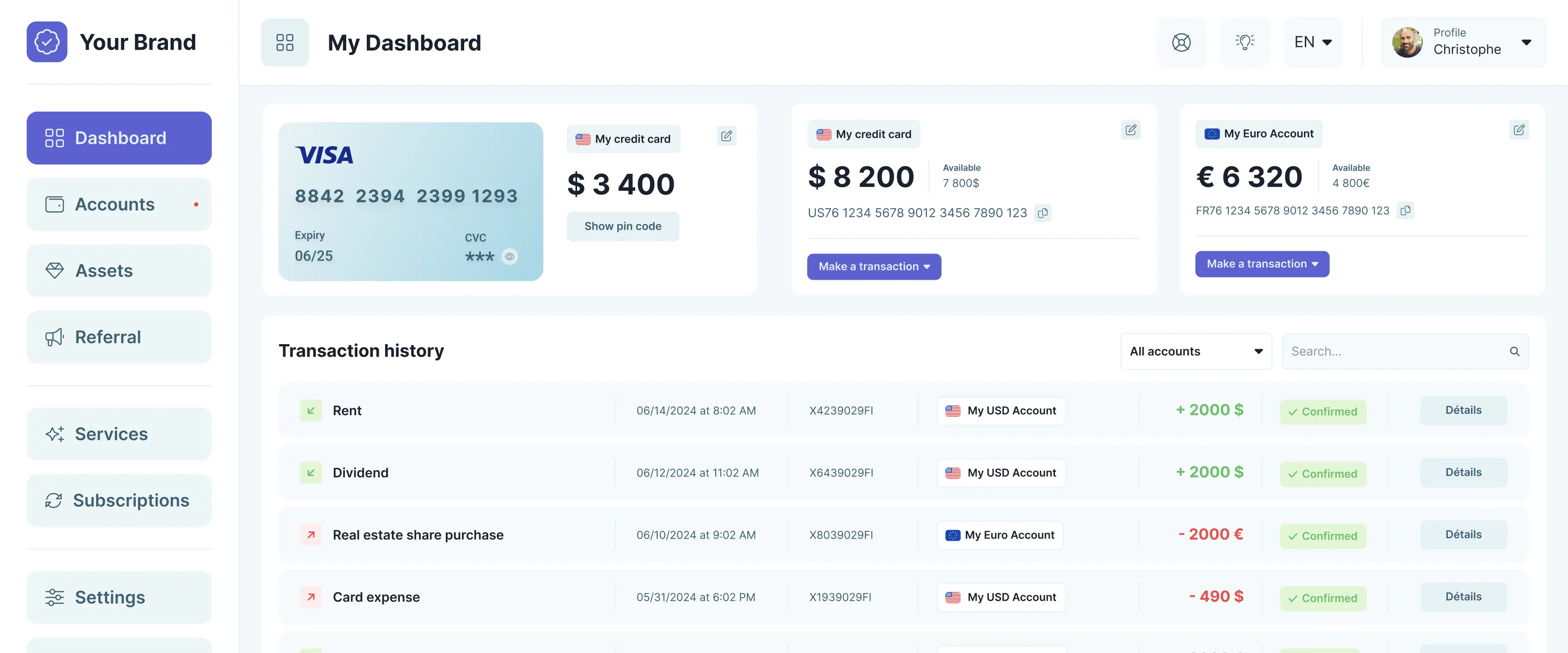The image size is (1568, 653).
Task: Expand the Make a transaction dropdown for Euro Account
Action: click(x=1262, y=264)
